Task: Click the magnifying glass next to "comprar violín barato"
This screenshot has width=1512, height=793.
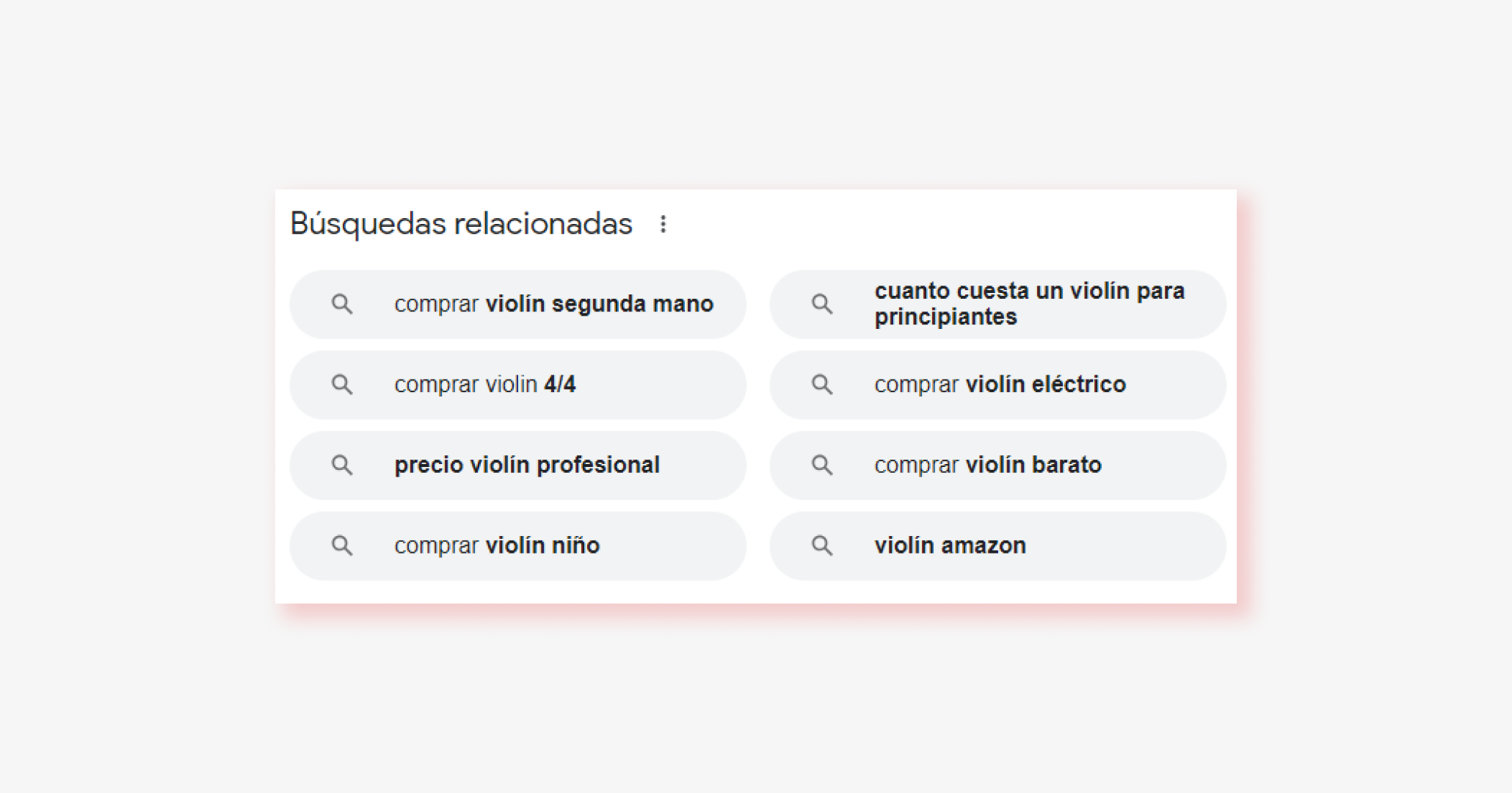Action: (x=821, y=465)
